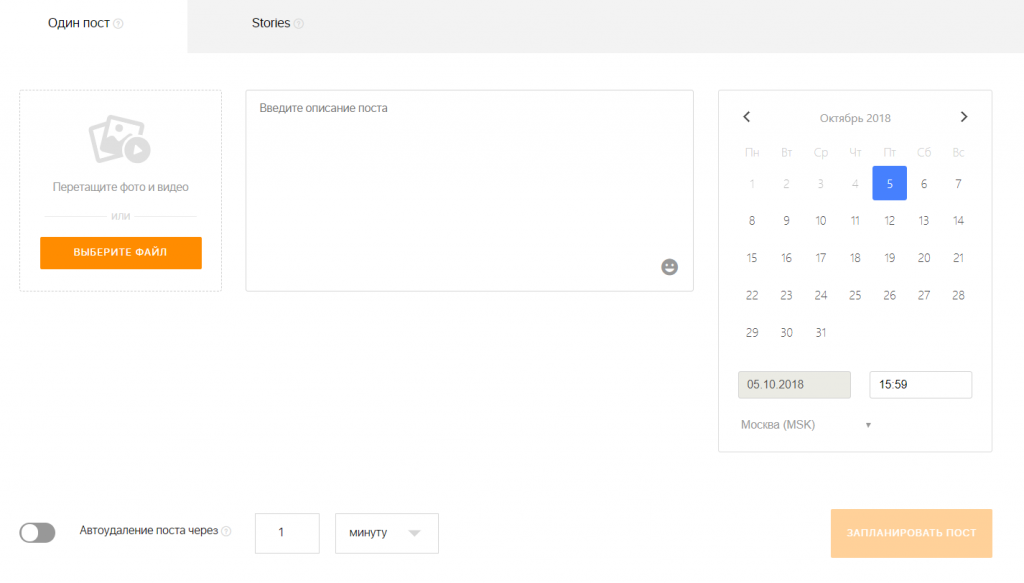
Task: Select October 20 in the calendar
Action: click(x=924, y=258)
